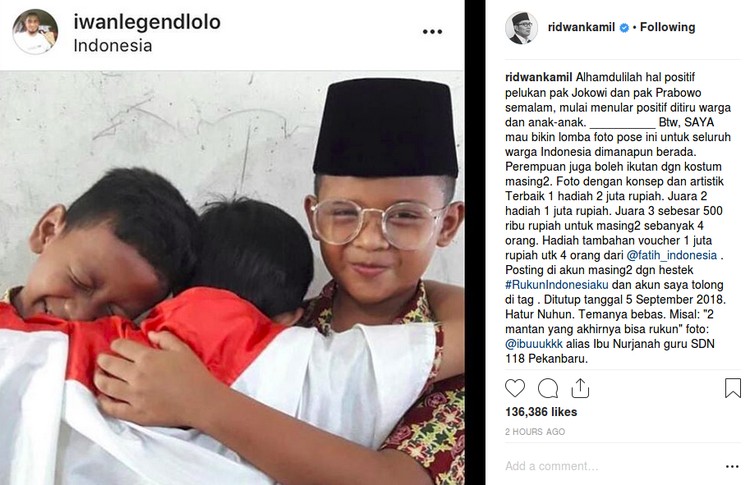Open comment options with the three-dot icon

732,466
